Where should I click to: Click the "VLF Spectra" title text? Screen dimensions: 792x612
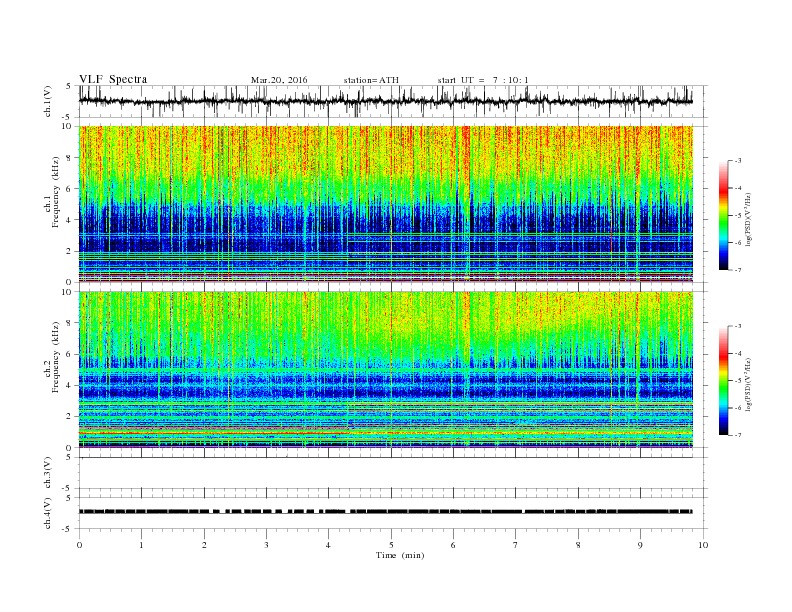pyautogui.click(x=113, y=79)
